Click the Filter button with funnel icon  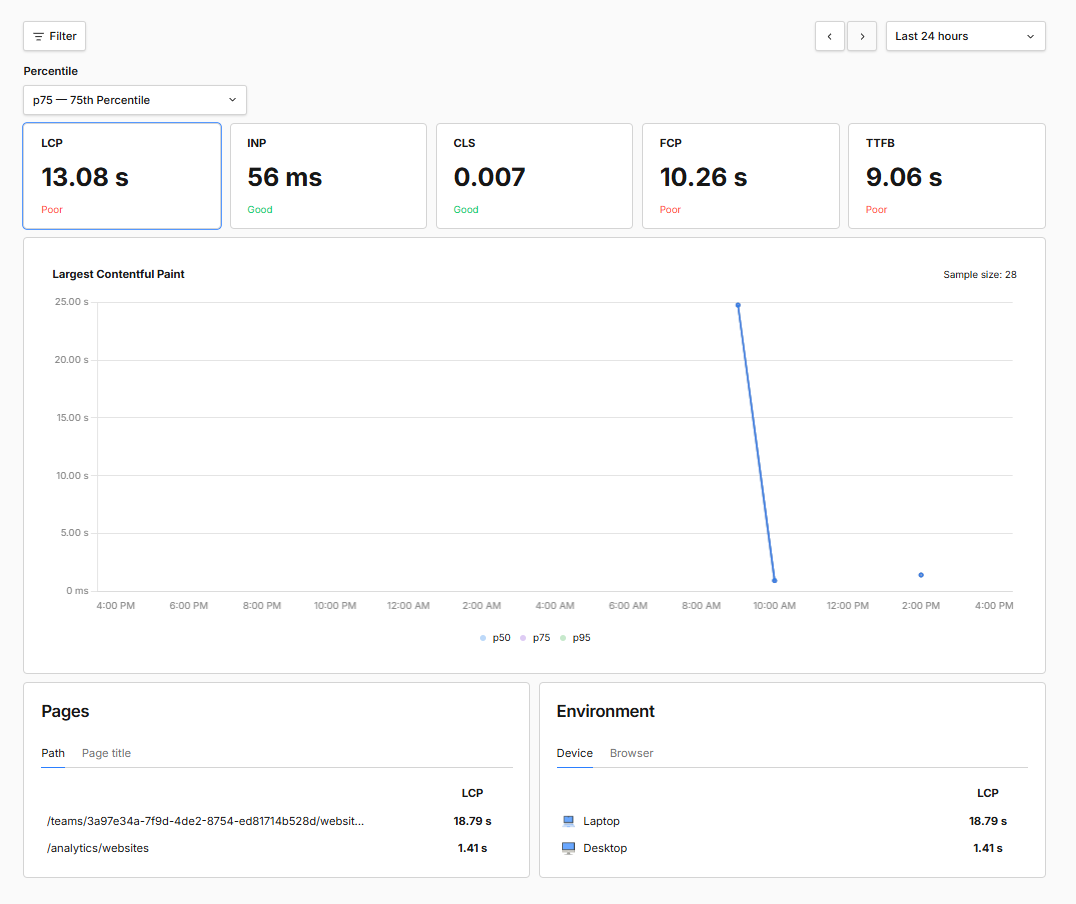click(55, 36)
